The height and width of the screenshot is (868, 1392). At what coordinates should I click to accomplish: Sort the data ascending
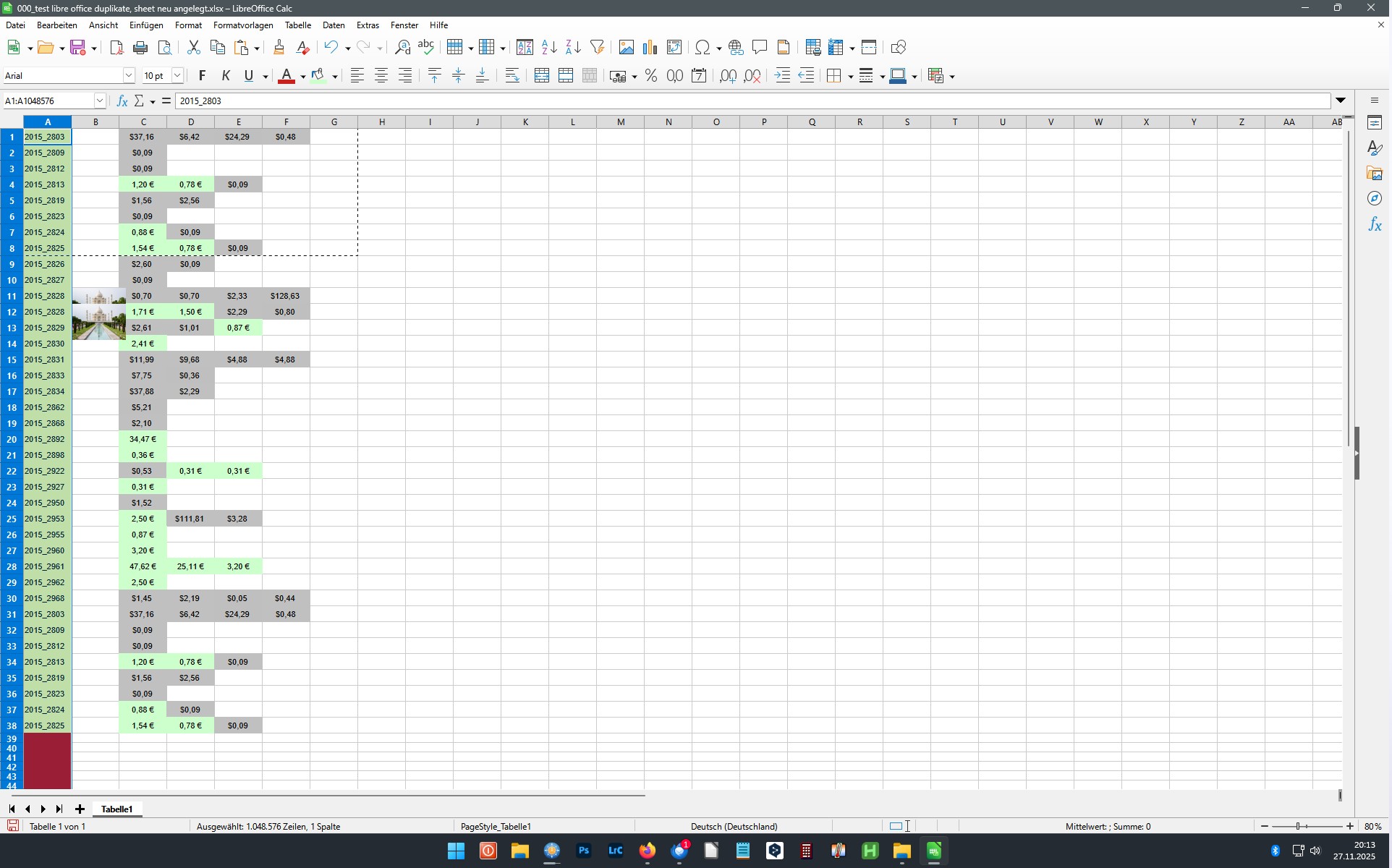pyautogui.click(x=548, y=47)
